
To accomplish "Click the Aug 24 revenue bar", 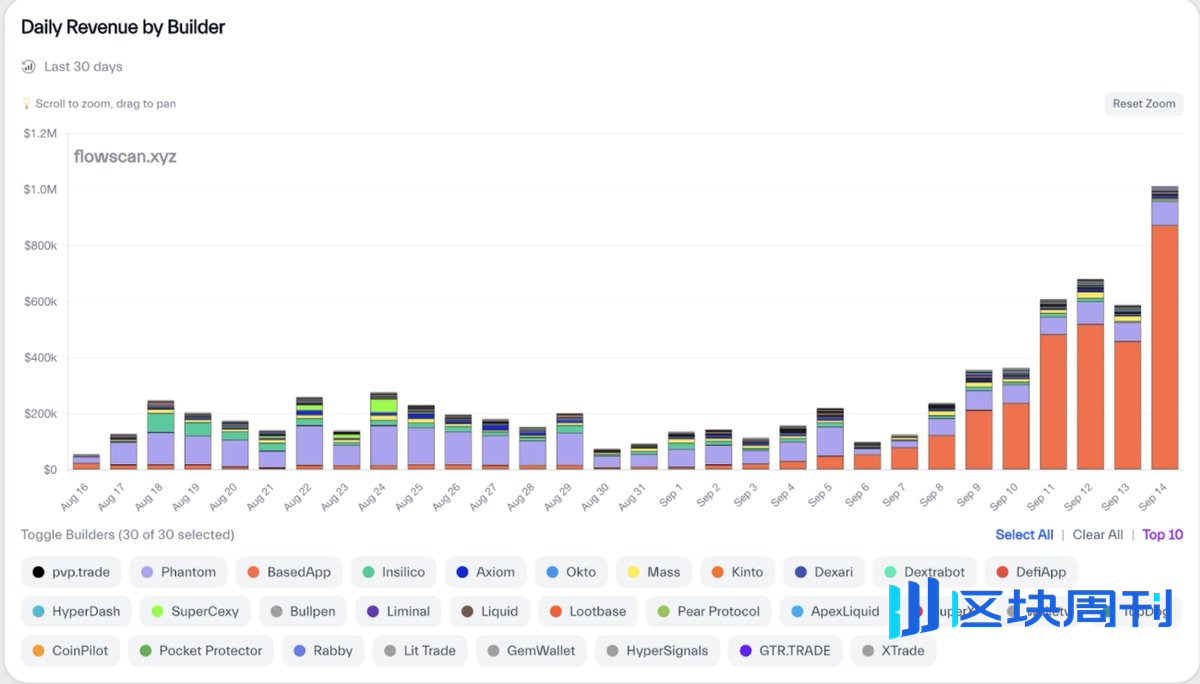I will 384,431.
